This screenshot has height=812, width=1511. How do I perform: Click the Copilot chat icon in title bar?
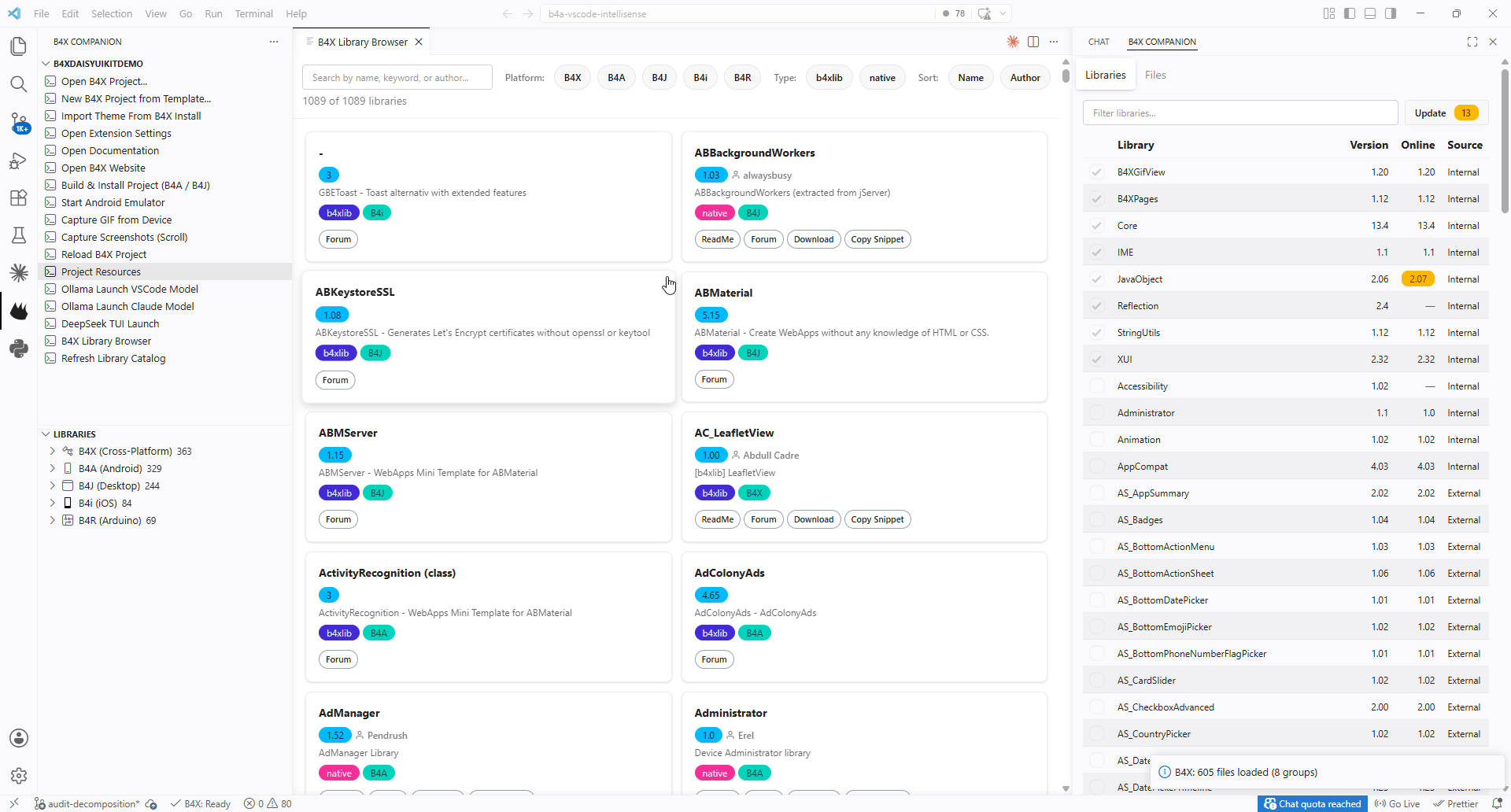coord(985,13)
